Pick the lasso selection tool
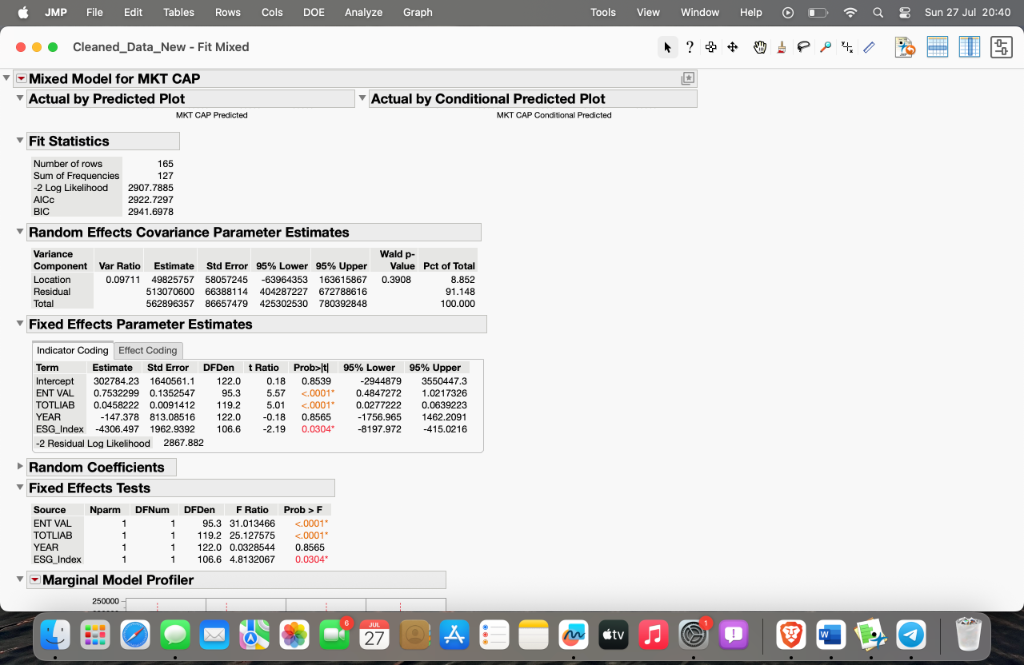 pos(803,47)
